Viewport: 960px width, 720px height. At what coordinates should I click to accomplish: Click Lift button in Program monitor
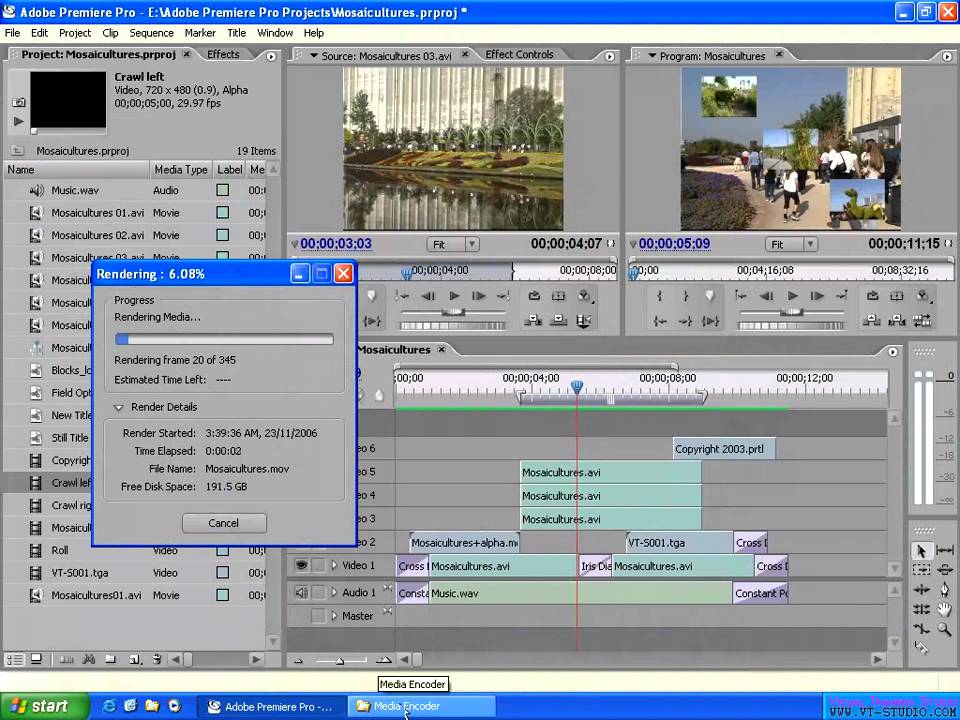[x=871, y=320]
